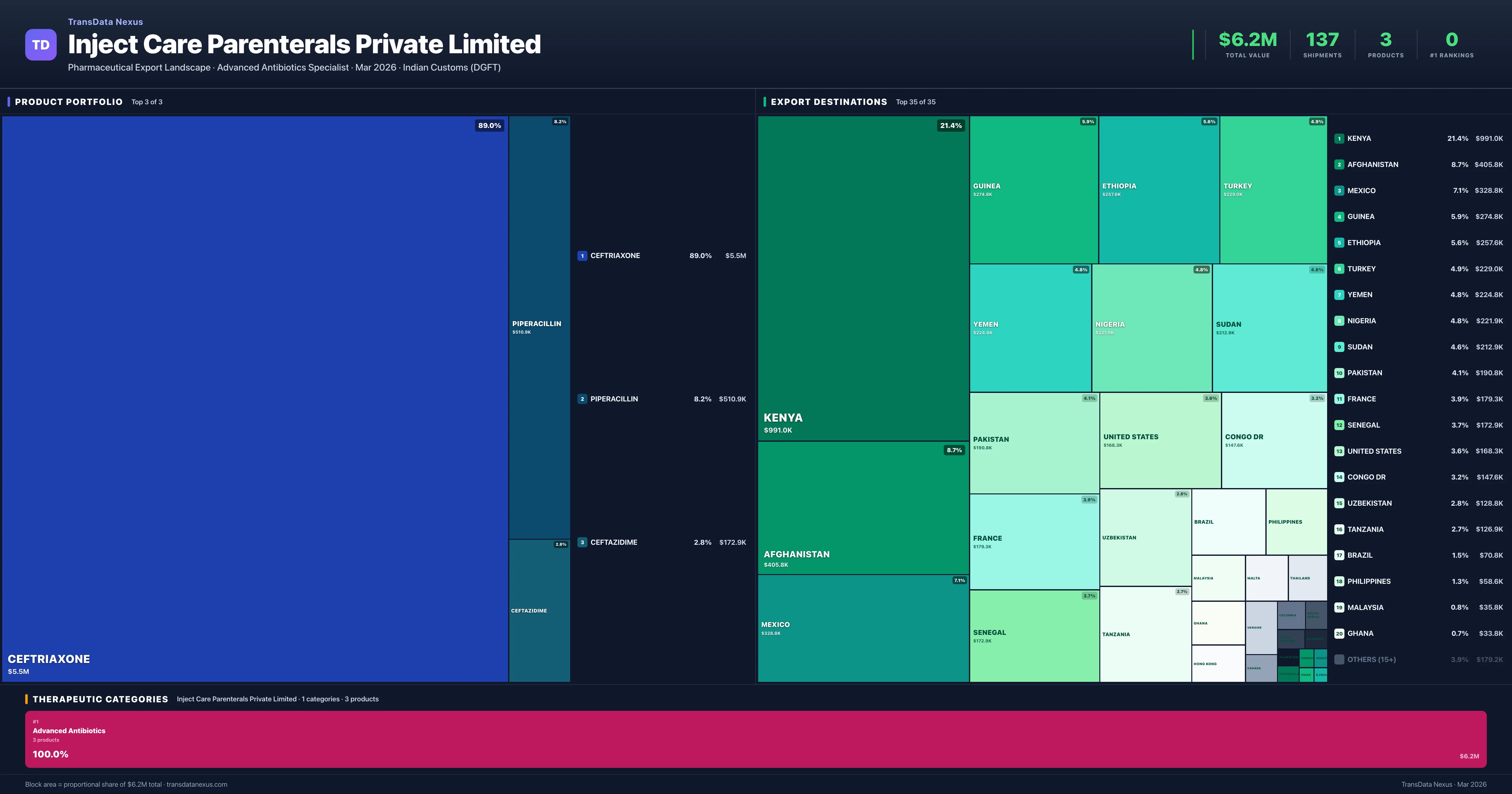Screen dimensions: 1512x794
Task: Click Pakistan's rank 10 legend badge
Action: [1339, 373]
